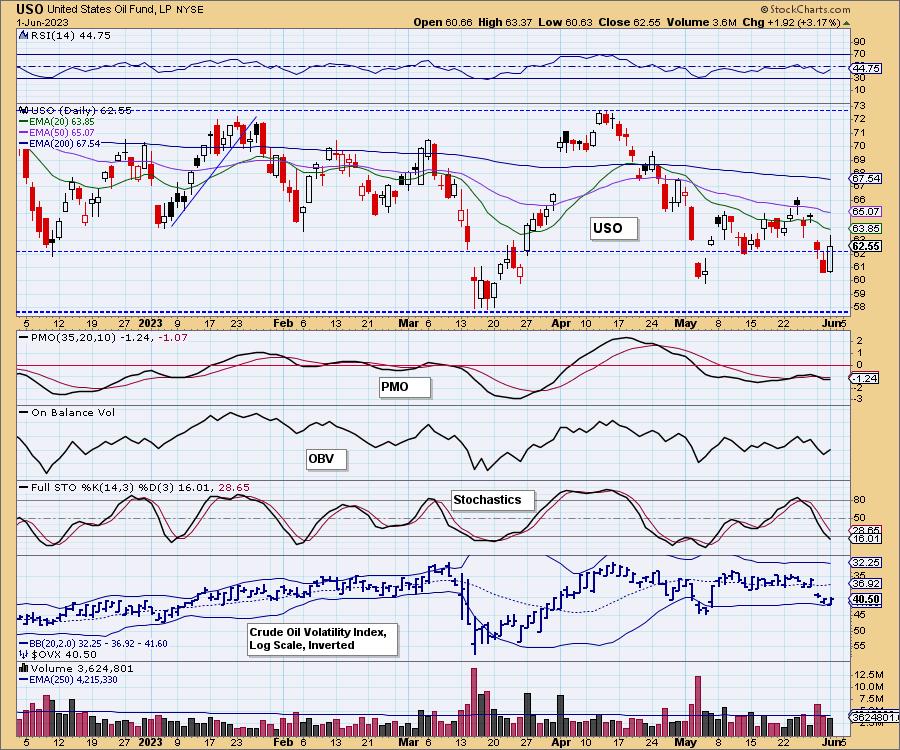
Task: Click the RSI(14) 44.75 panel label
Action: point(71,36)
